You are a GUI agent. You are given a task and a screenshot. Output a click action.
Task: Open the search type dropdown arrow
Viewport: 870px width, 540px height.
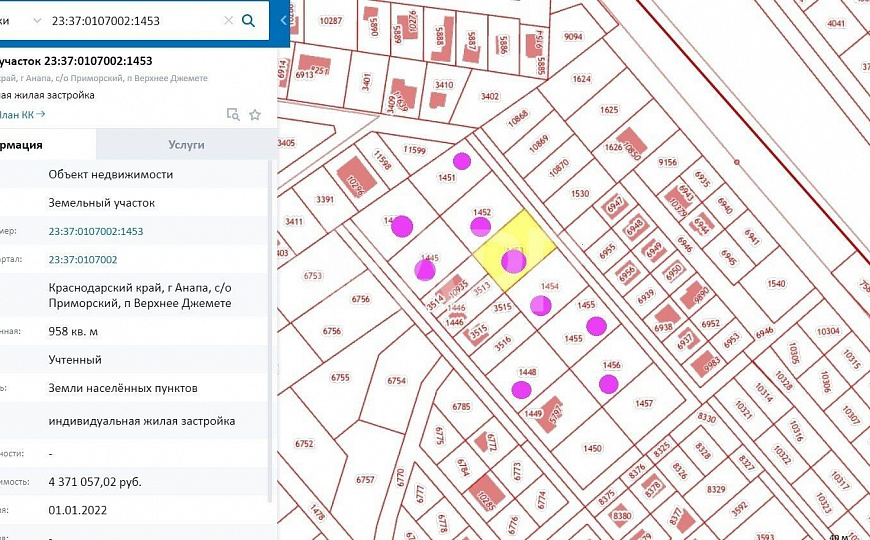pyautogui.click(x=37, y=20)
